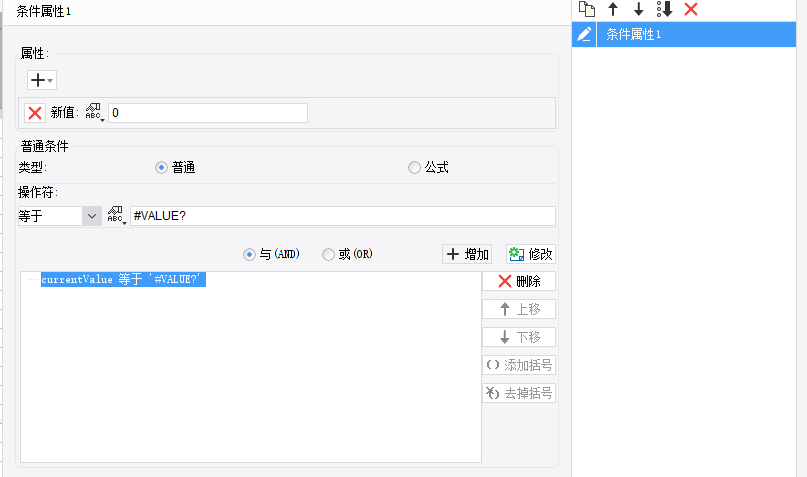Click the pencil edit icon beside 条件属性1
807x477 pixels.
click(x=584, y=34)
